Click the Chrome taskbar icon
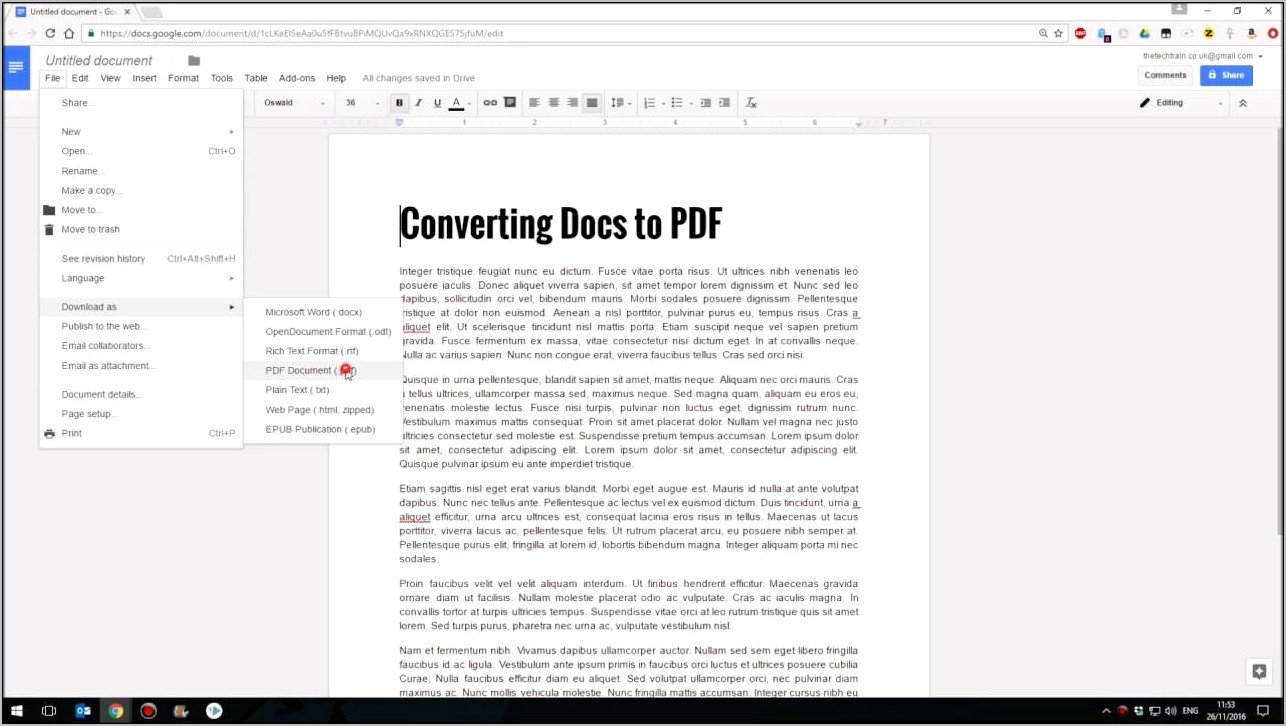 pos(116,711)
